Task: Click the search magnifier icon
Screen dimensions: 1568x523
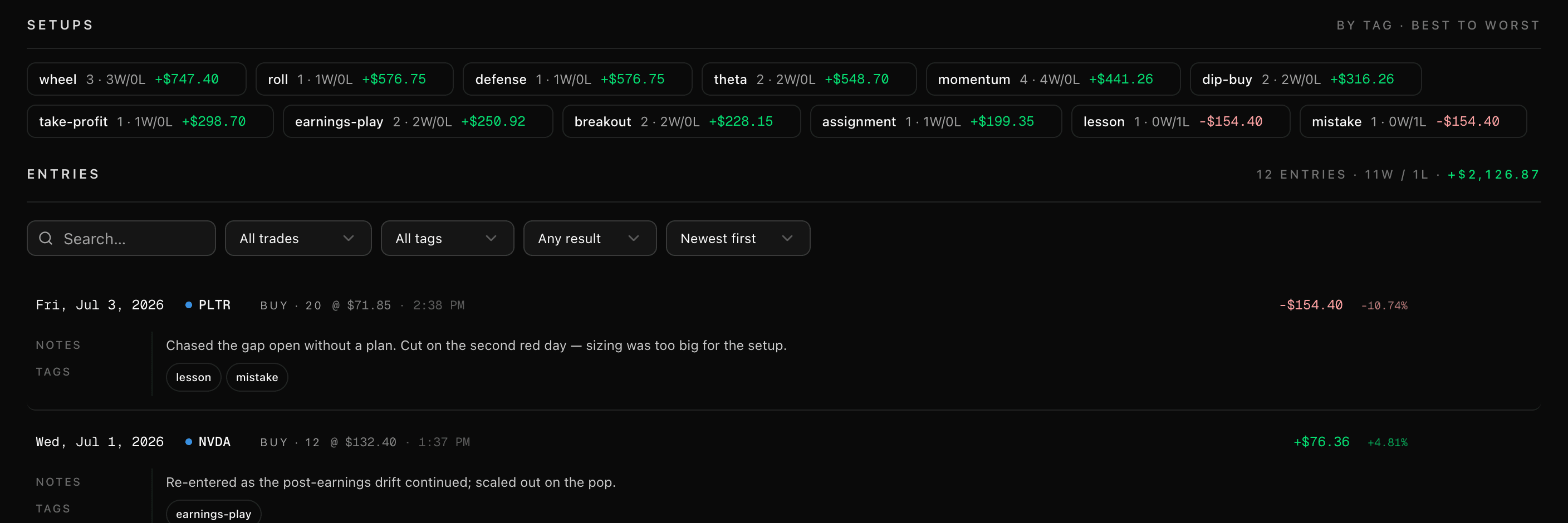Action: pos(46,238)
